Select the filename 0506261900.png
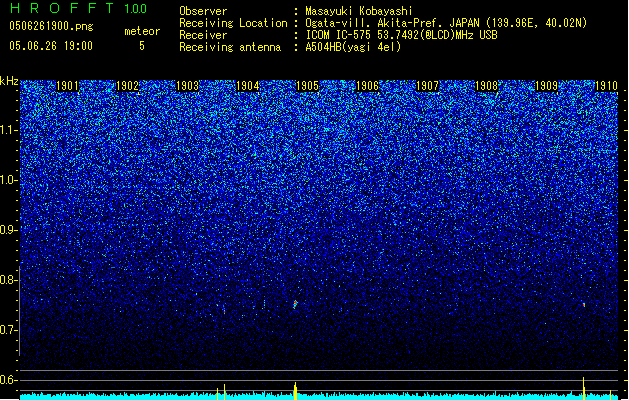 pos(51,26)
